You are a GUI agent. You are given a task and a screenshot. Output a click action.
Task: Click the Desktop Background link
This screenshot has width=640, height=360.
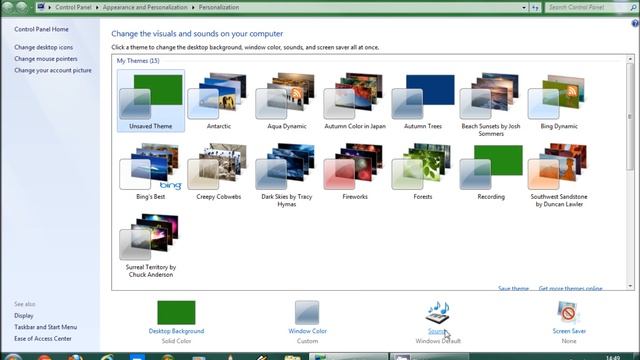tap(176, 331)
